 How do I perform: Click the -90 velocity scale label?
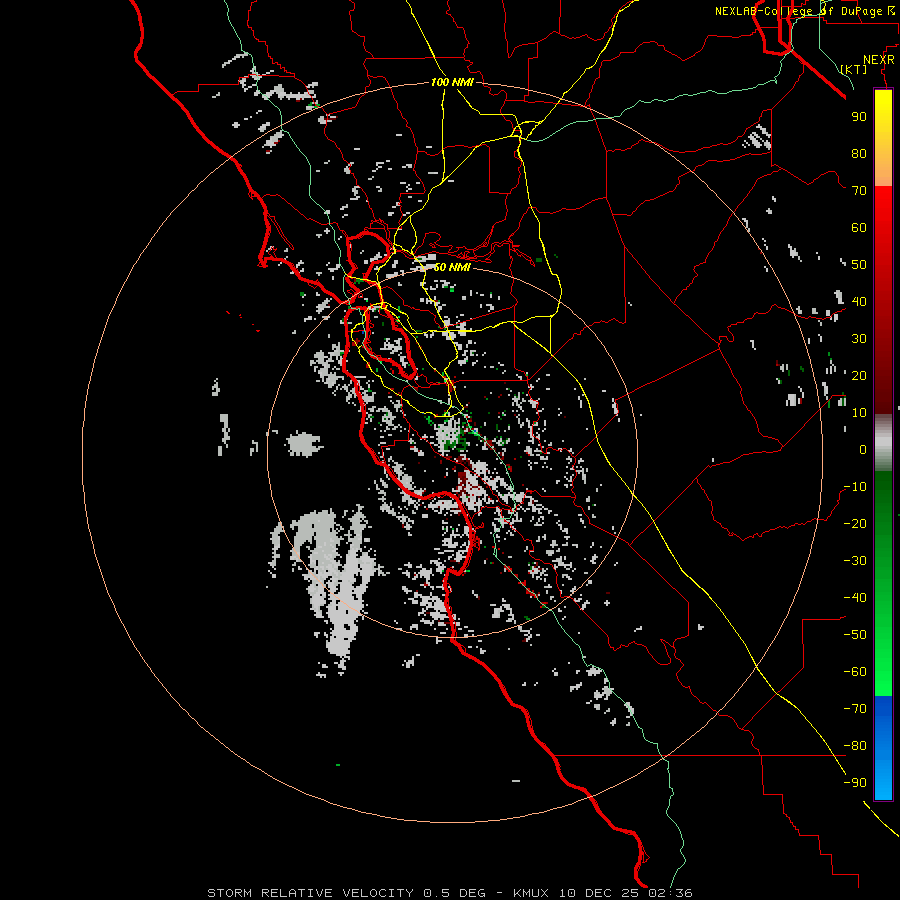855,783
